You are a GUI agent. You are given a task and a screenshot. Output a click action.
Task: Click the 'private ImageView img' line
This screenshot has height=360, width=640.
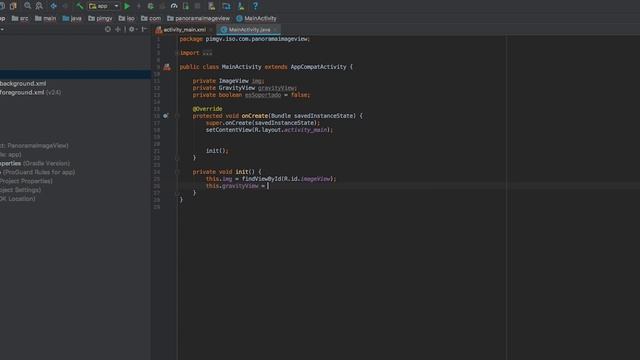(x=228, y=81)
